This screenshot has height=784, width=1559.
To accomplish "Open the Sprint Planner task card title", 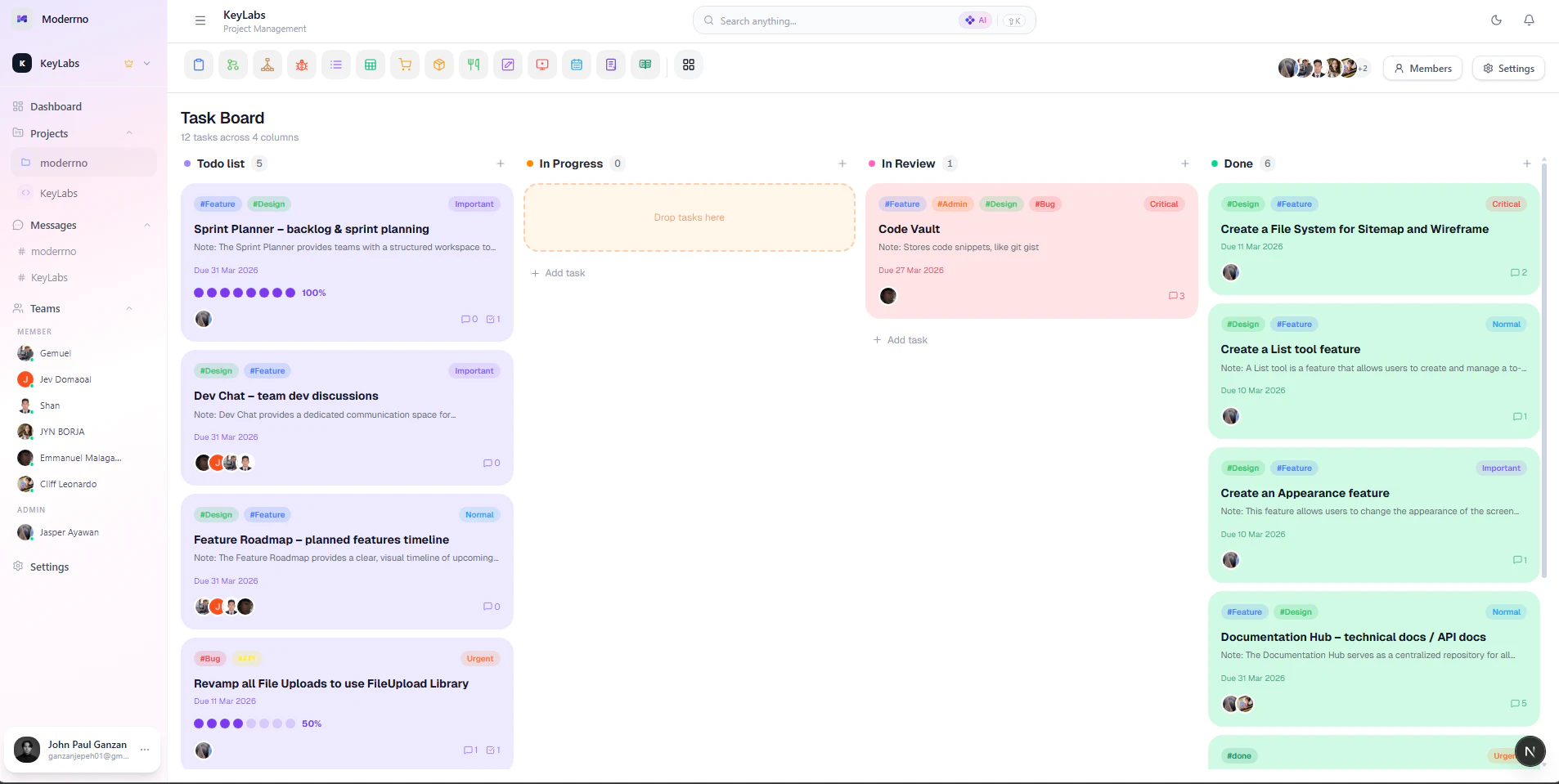I will 312,229.
